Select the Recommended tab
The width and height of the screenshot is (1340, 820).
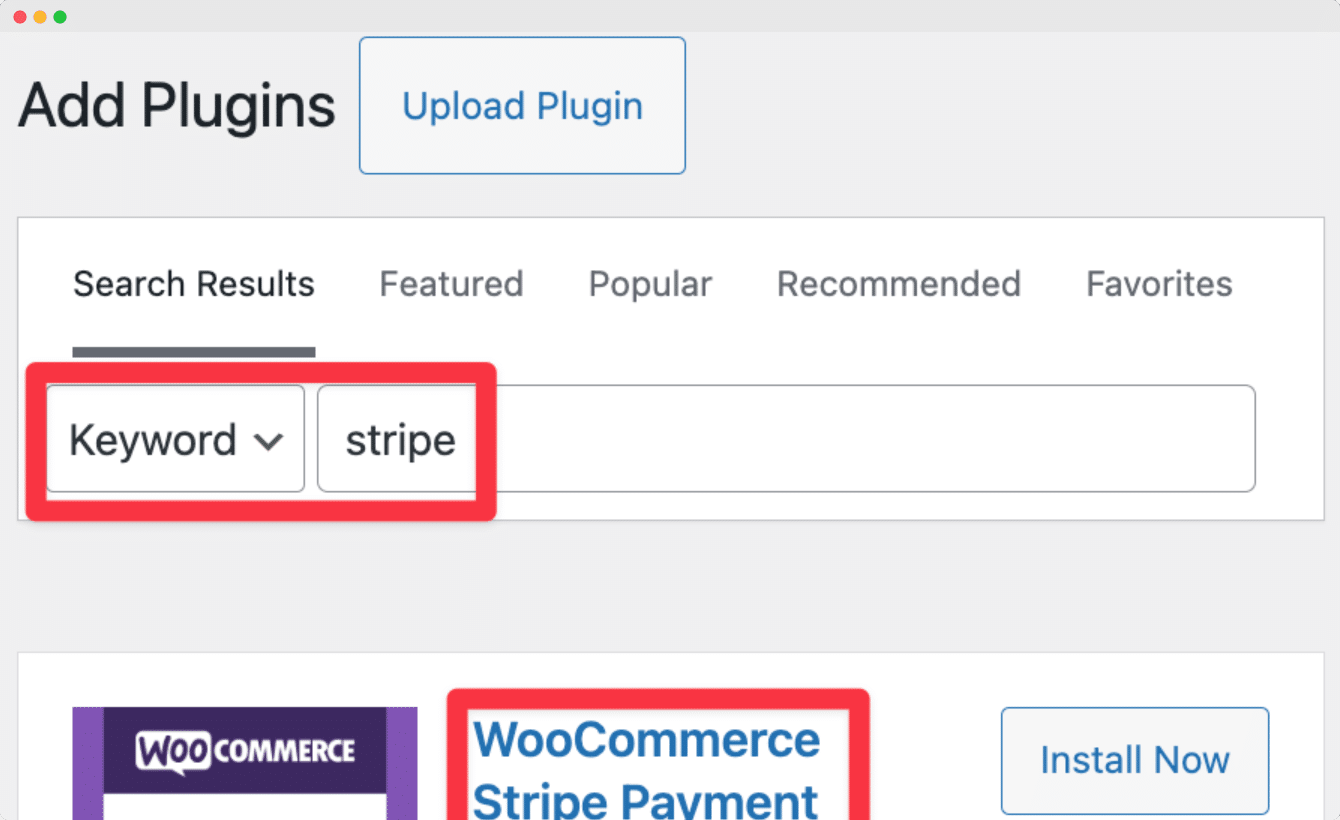pos(898,285)
